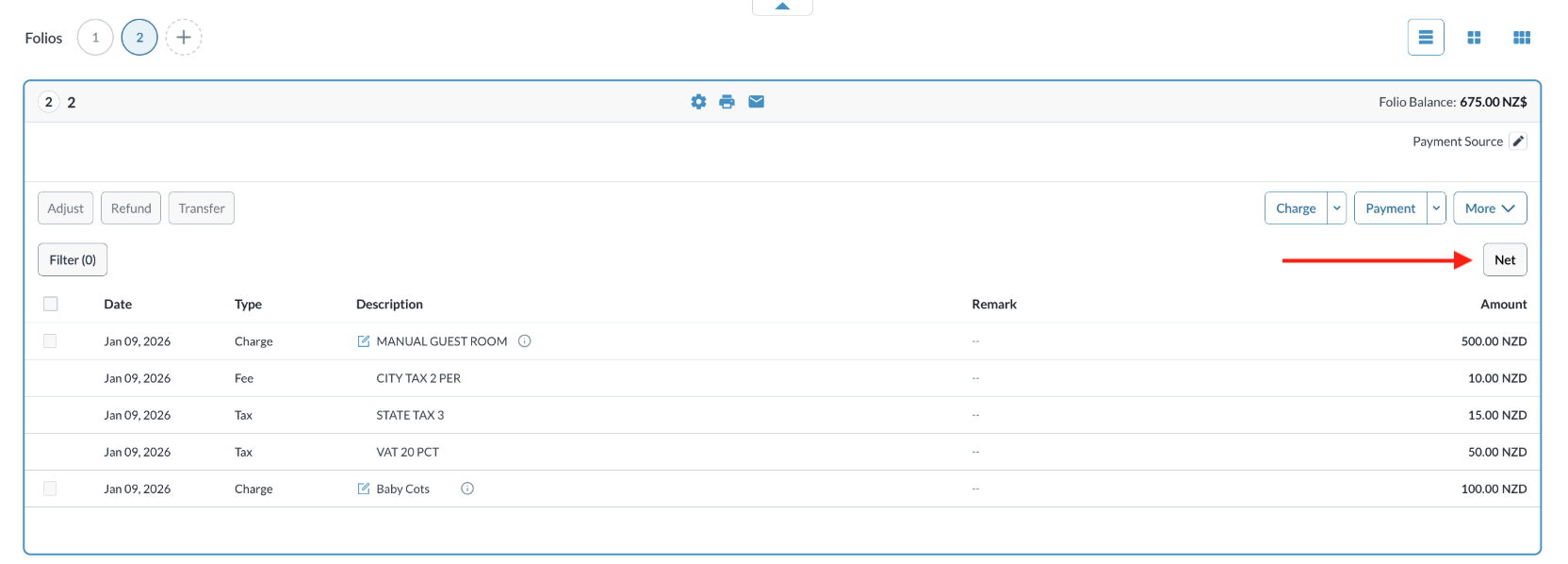Click the Description column header
Screen dimensions: 1568x564
(x=389, y=304)
